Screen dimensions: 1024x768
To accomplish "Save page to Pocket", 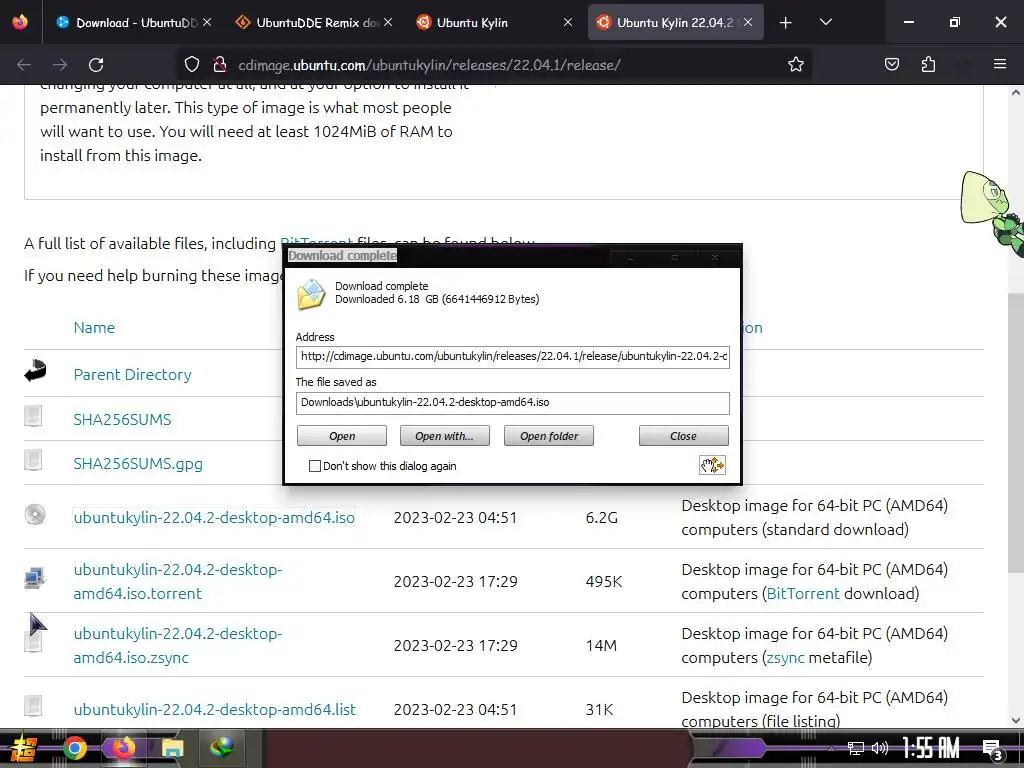I will (891, 65).
